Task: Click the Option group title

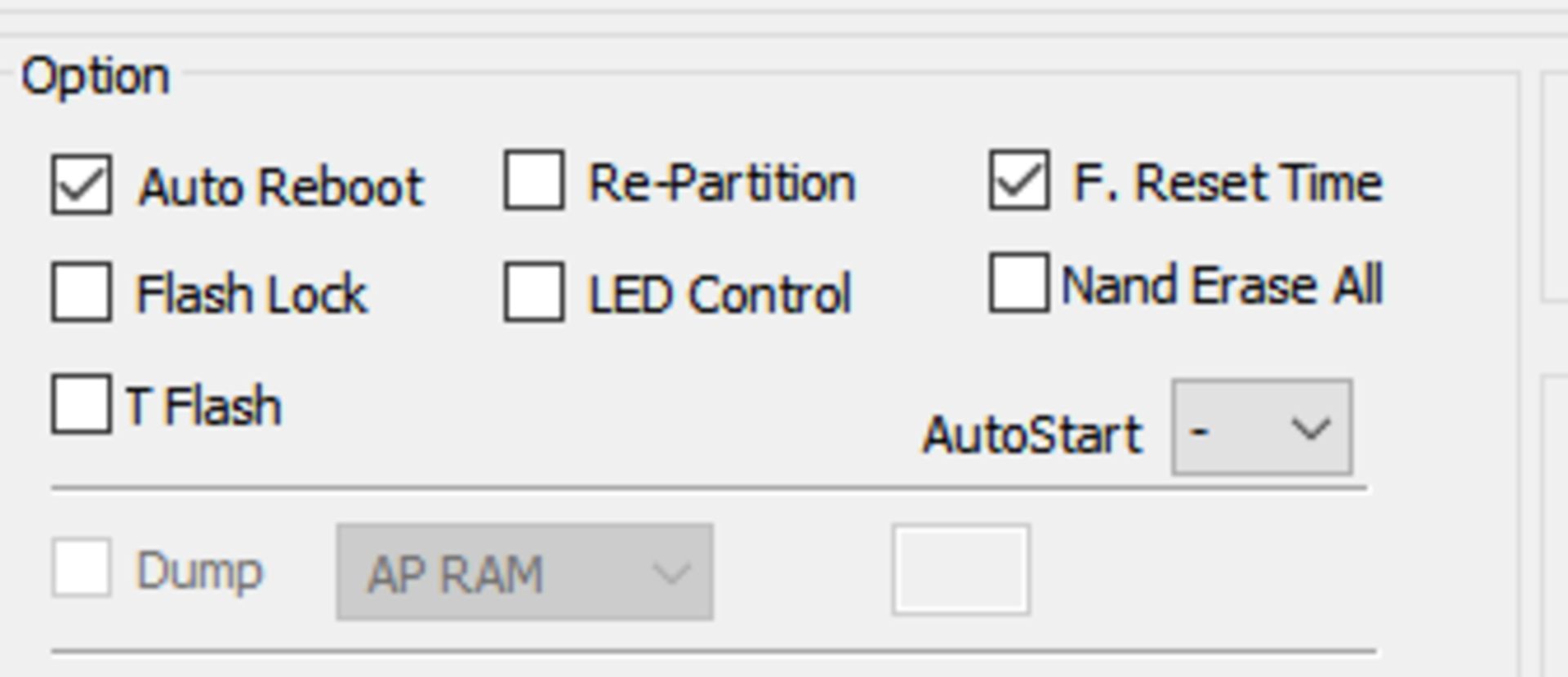Action: pos(96,77)
